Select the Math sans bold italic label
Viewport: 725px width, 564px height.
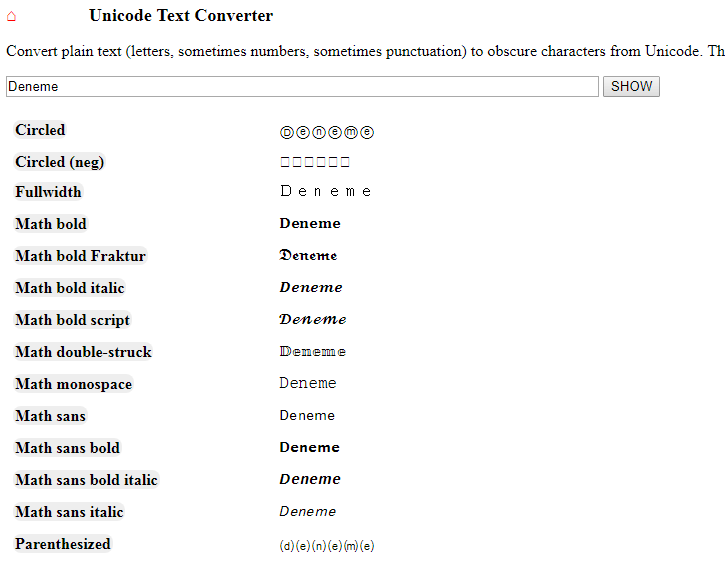[x=86, y=480]
